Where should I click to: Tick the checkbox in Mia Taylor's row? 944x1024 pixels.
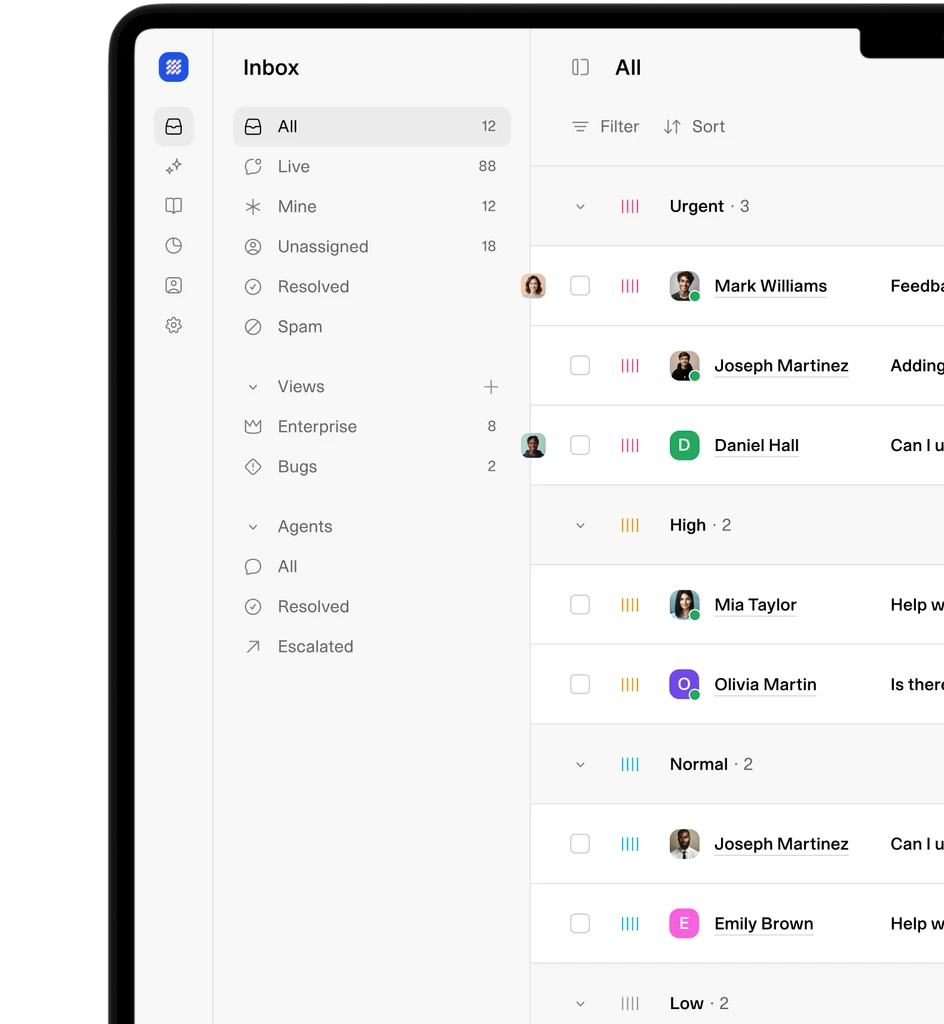tap(580, 605)
